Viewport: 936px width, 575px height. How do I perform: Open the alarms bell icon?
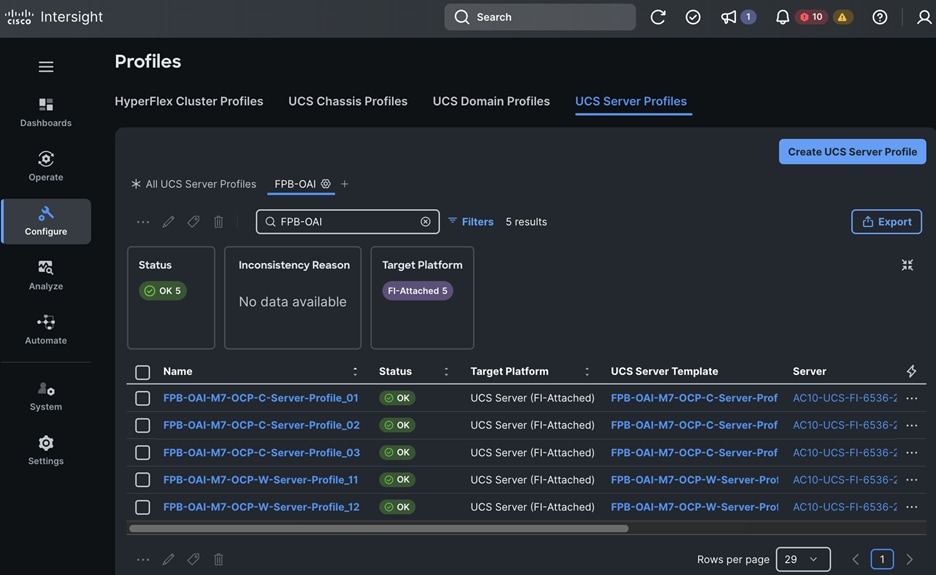click(x=782, y=17)
